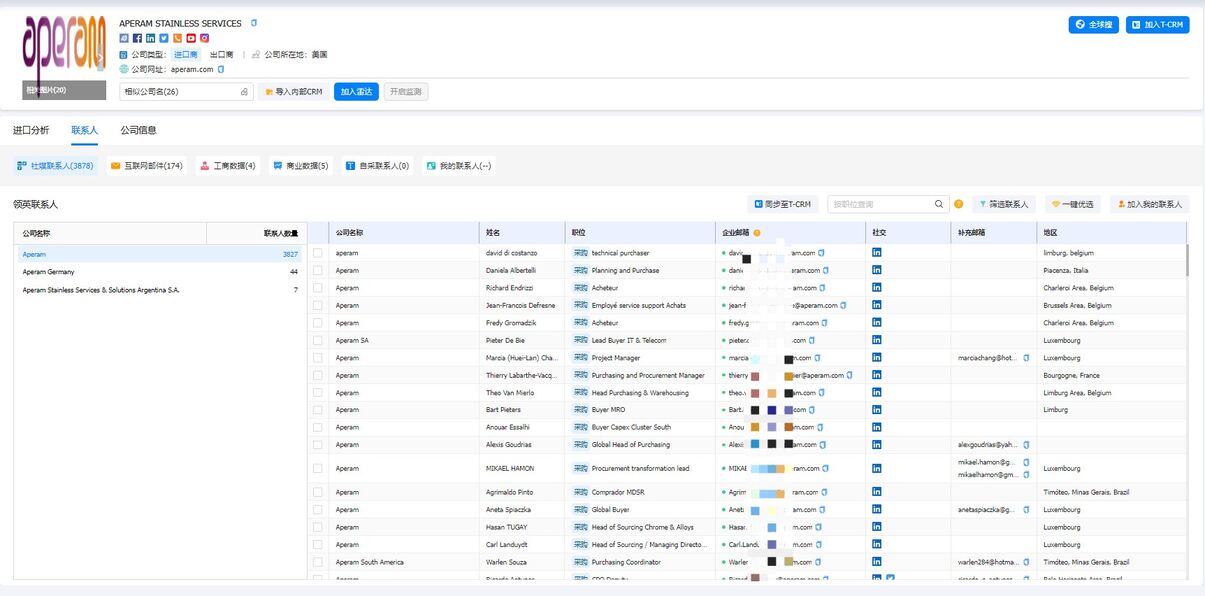This screenshot has height=596, width=1205.
Task: Click the orange phone icon in header
Action: (177, 38)
